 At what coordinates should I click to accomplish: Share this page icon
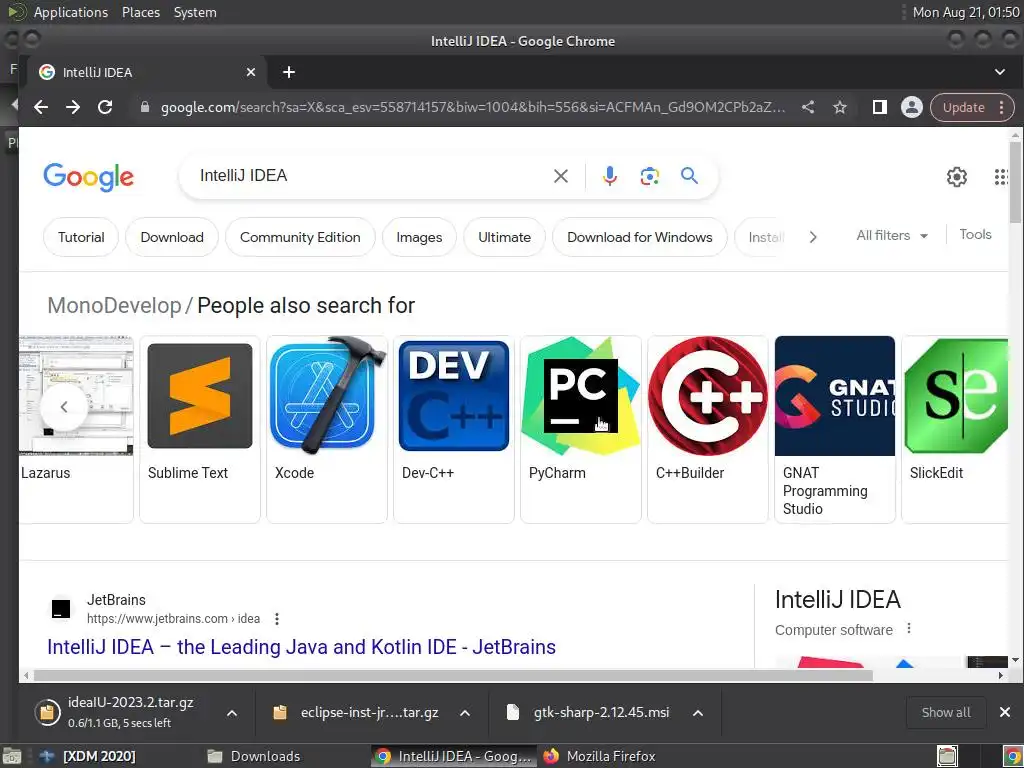click(808, 107)
